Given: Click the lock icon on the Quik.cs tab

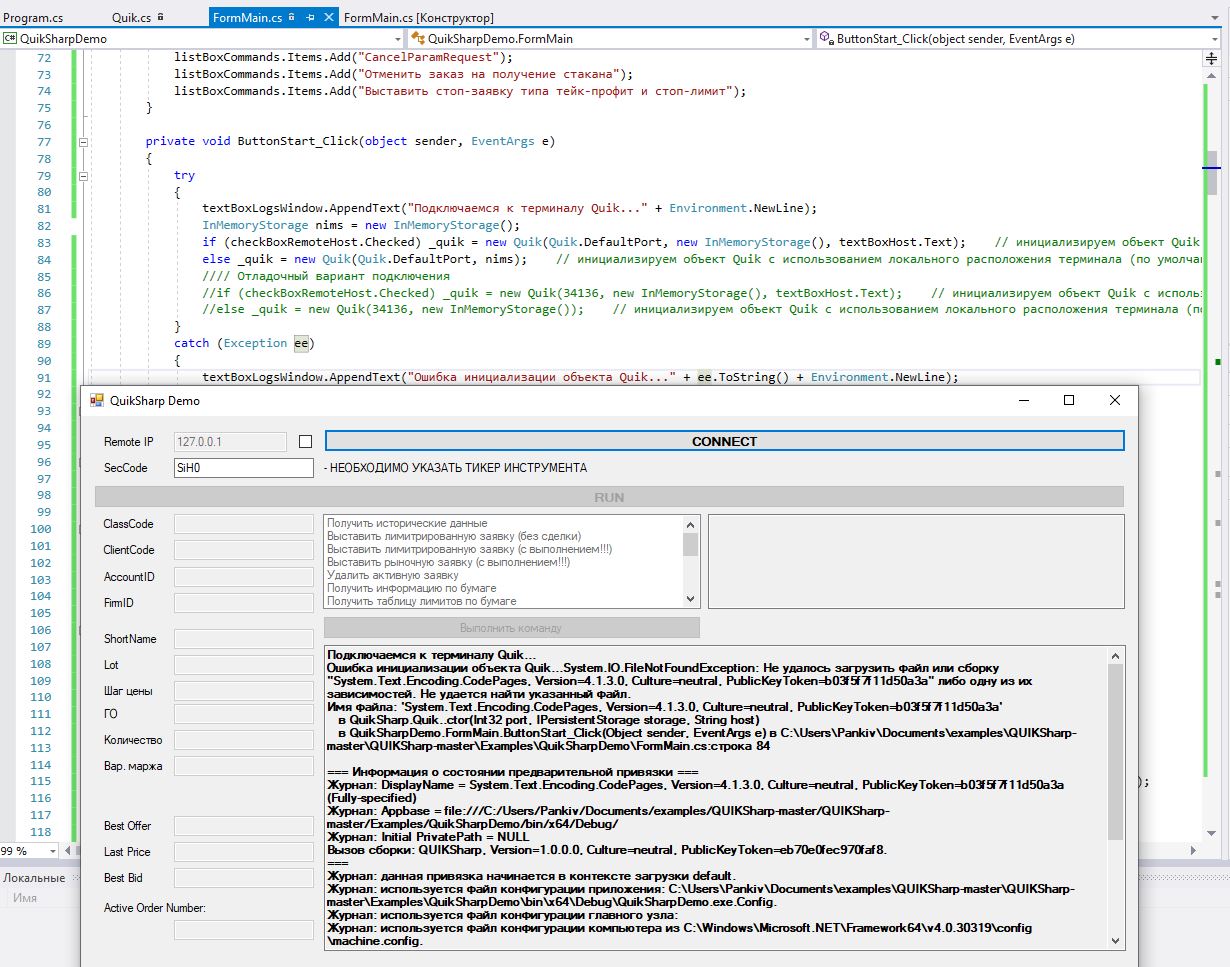Looking at the screenshot, I should click(160, 17).
